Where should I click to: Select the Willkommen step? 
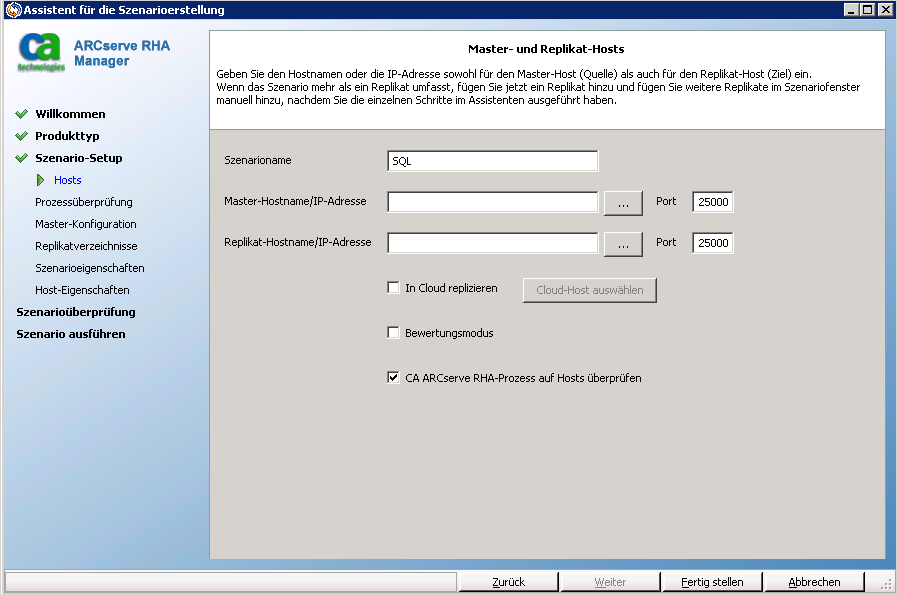click(x=70, y=114)
